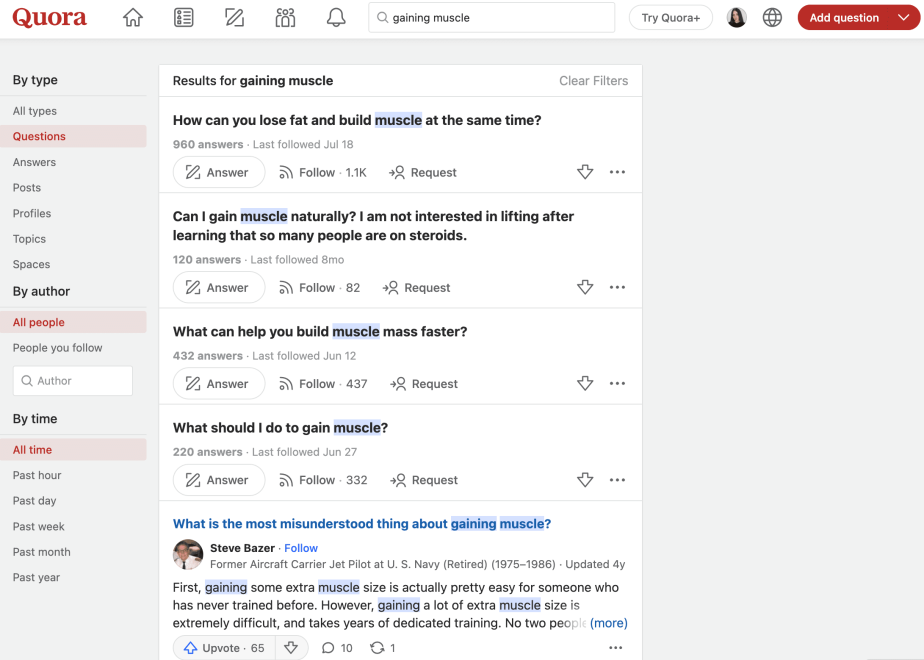Viewport: 924px width, 660px height.
Task: Open the three-dot menu on the first question
Action: 617,172
